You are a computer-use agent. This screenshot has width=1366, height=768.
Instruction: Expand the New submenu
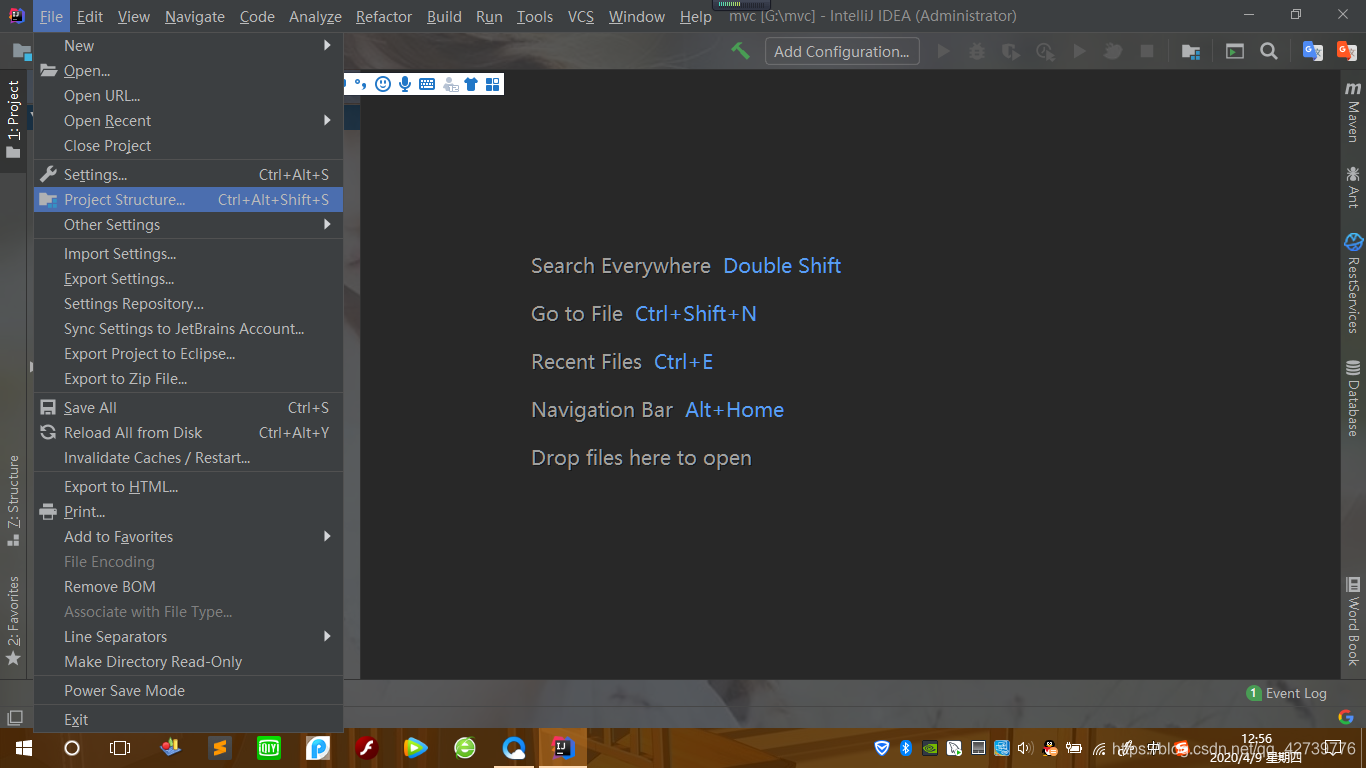188,45
